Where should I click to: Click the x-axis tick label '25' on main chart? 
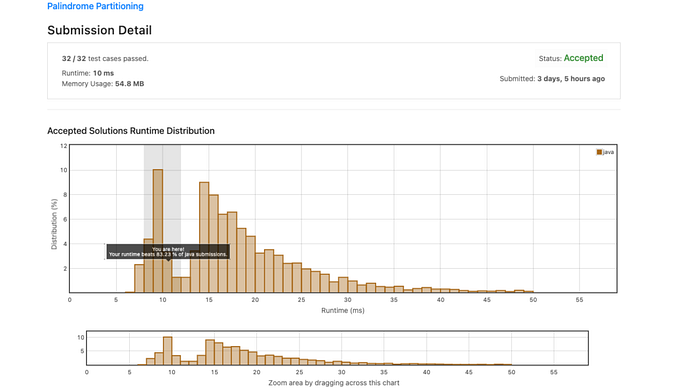301,300
